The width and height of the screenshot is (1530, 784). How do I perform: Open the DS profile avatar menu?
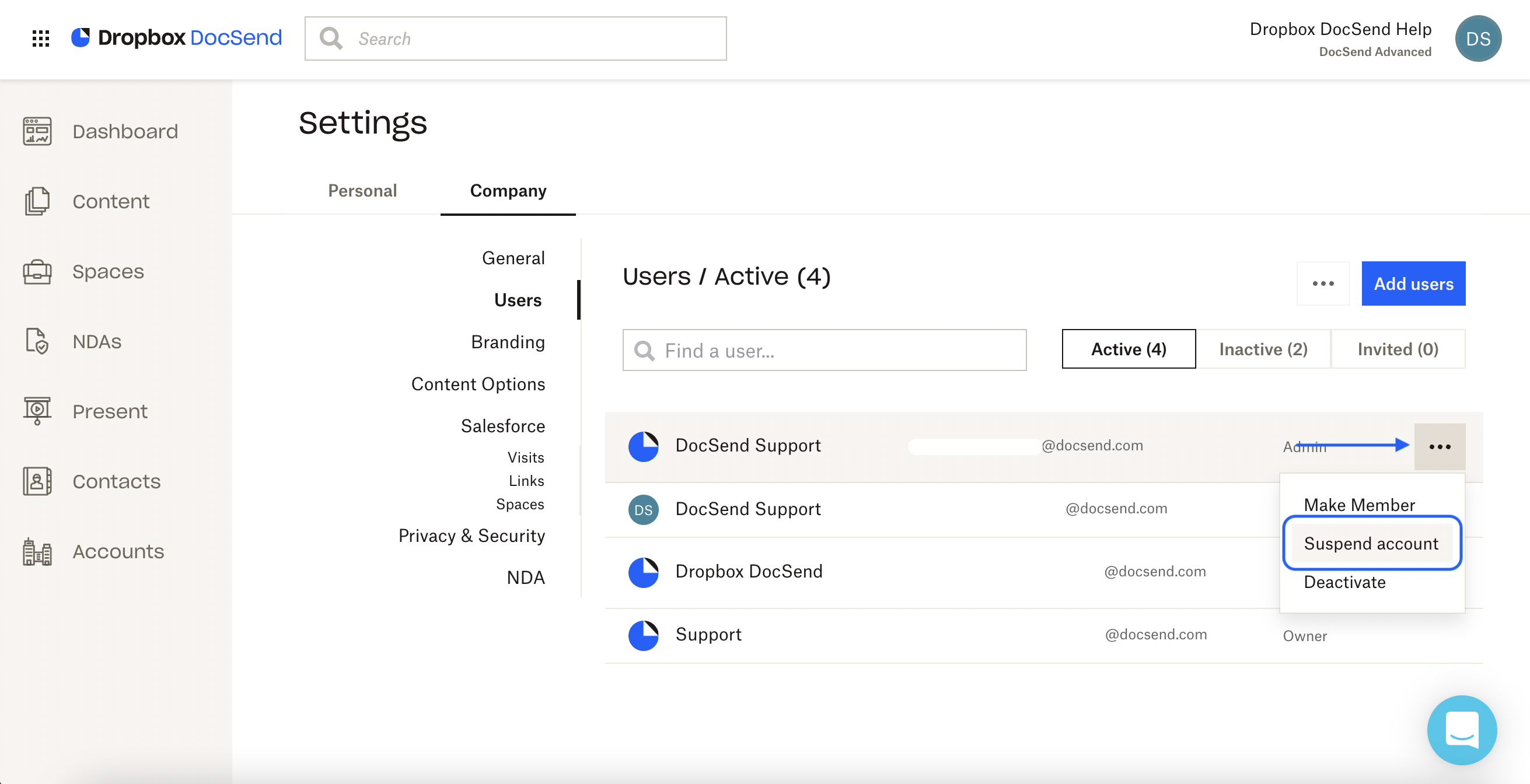coord(1479,38)
